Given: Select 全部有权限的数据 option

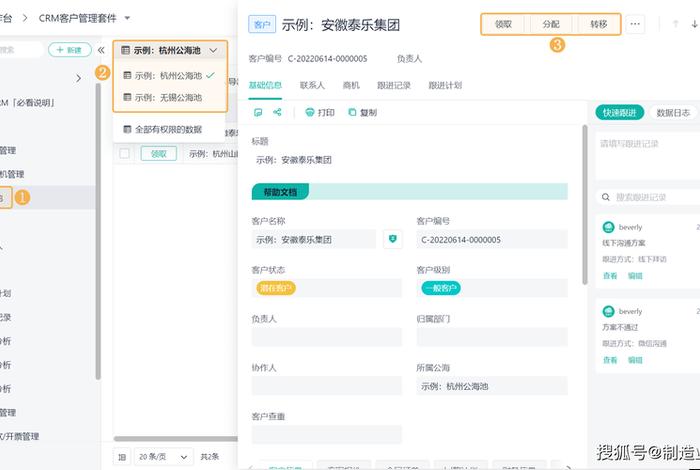Looking at the screenshot, I should click(x=169, y=129).
